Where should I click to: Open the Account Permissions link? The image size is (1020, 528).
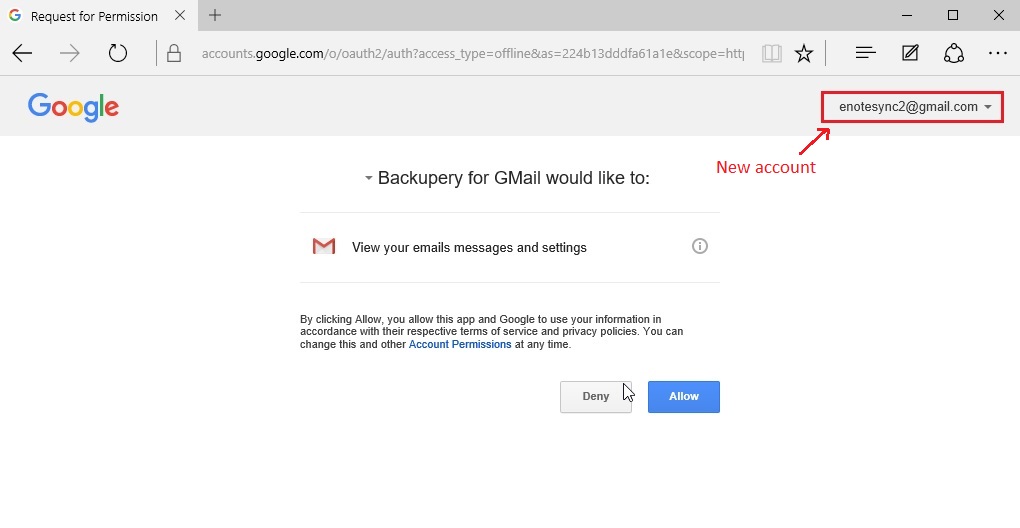(x=460, y=345)
